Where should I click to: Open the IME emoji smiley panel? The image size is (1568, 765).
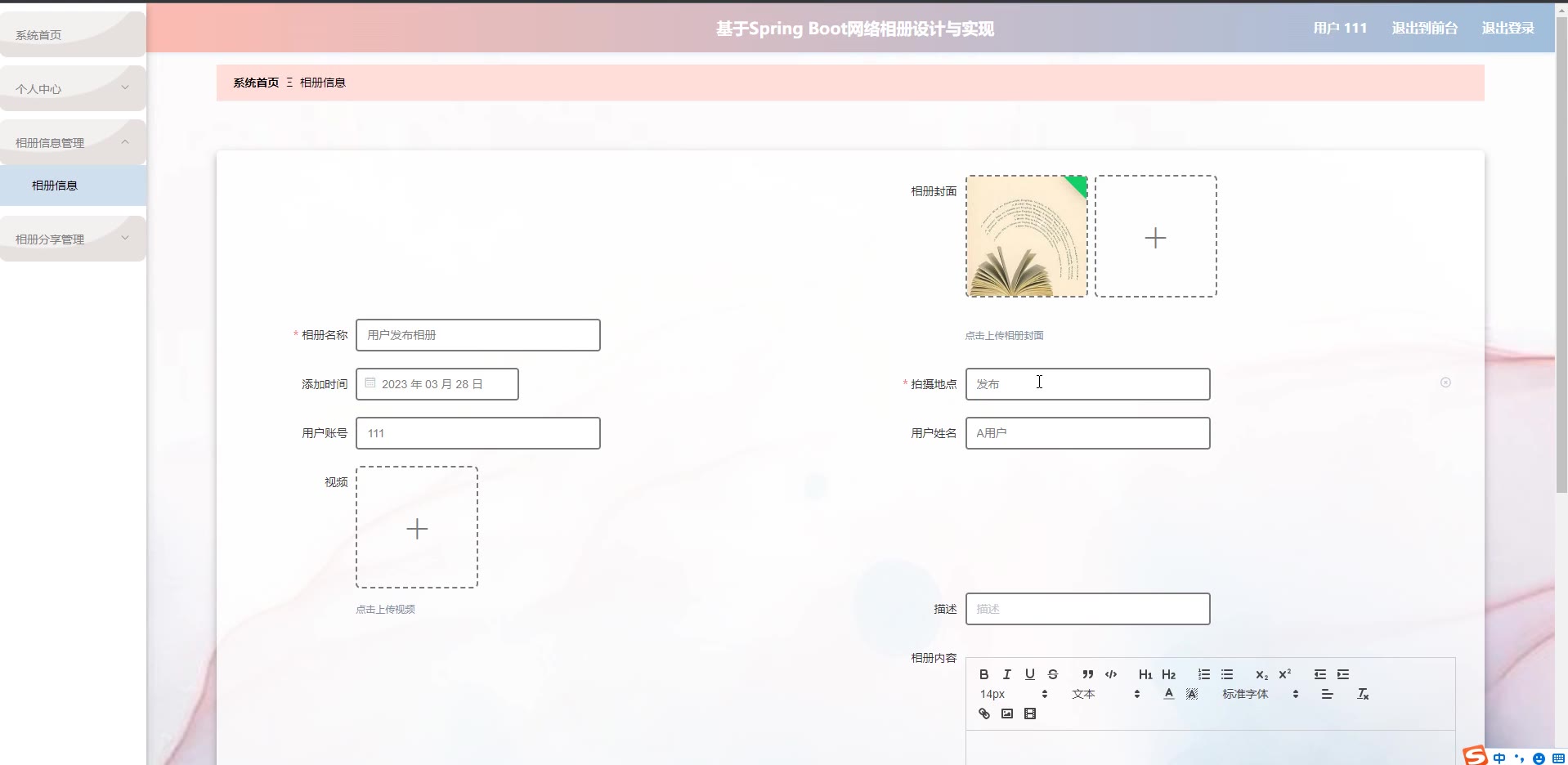[x=1539, y=758]
